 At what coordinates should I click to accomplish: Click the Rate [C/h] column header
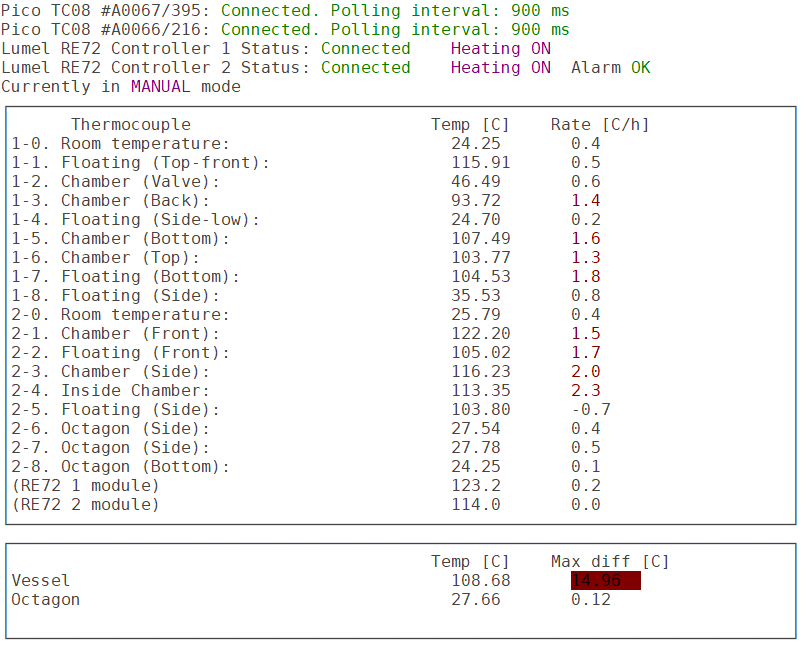click(599, 125)
